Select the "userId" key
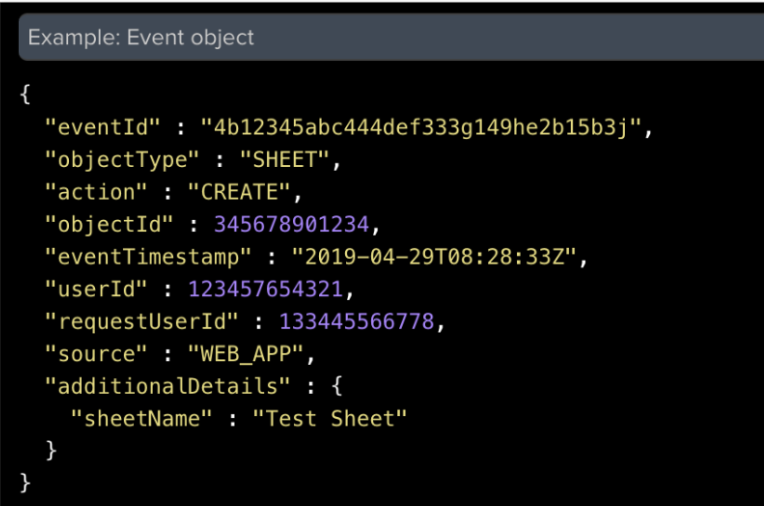The image size is (764, 506). [x=96, y=289]
